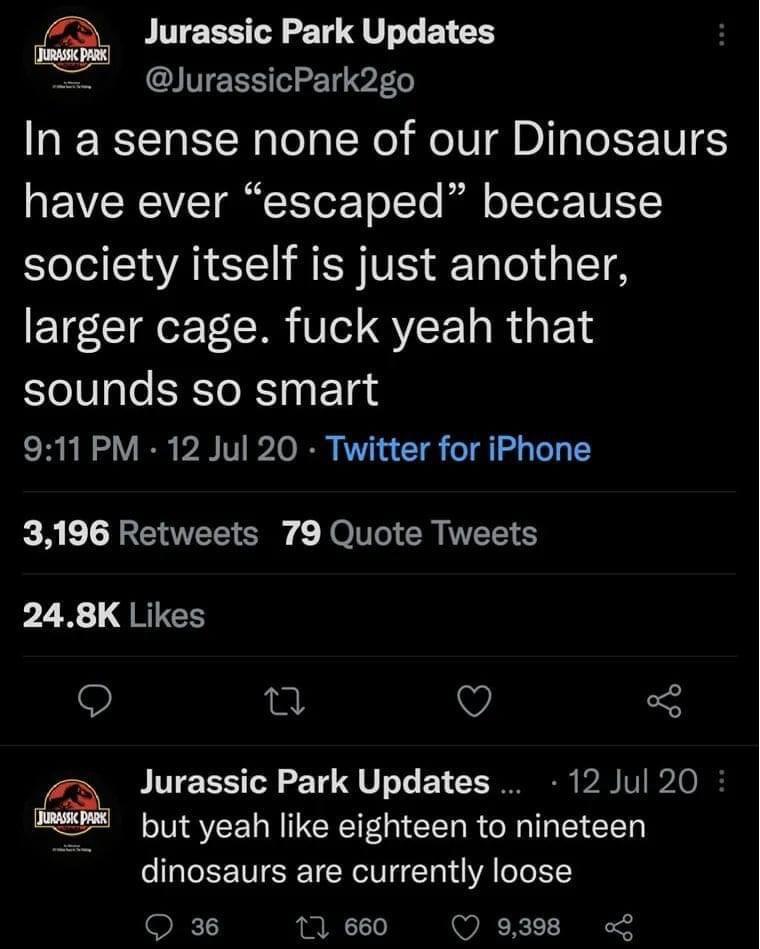Open reply thread with 36 comments
Image resolution: width=760 pixels, height=949 pixels.
coord(183,927)
